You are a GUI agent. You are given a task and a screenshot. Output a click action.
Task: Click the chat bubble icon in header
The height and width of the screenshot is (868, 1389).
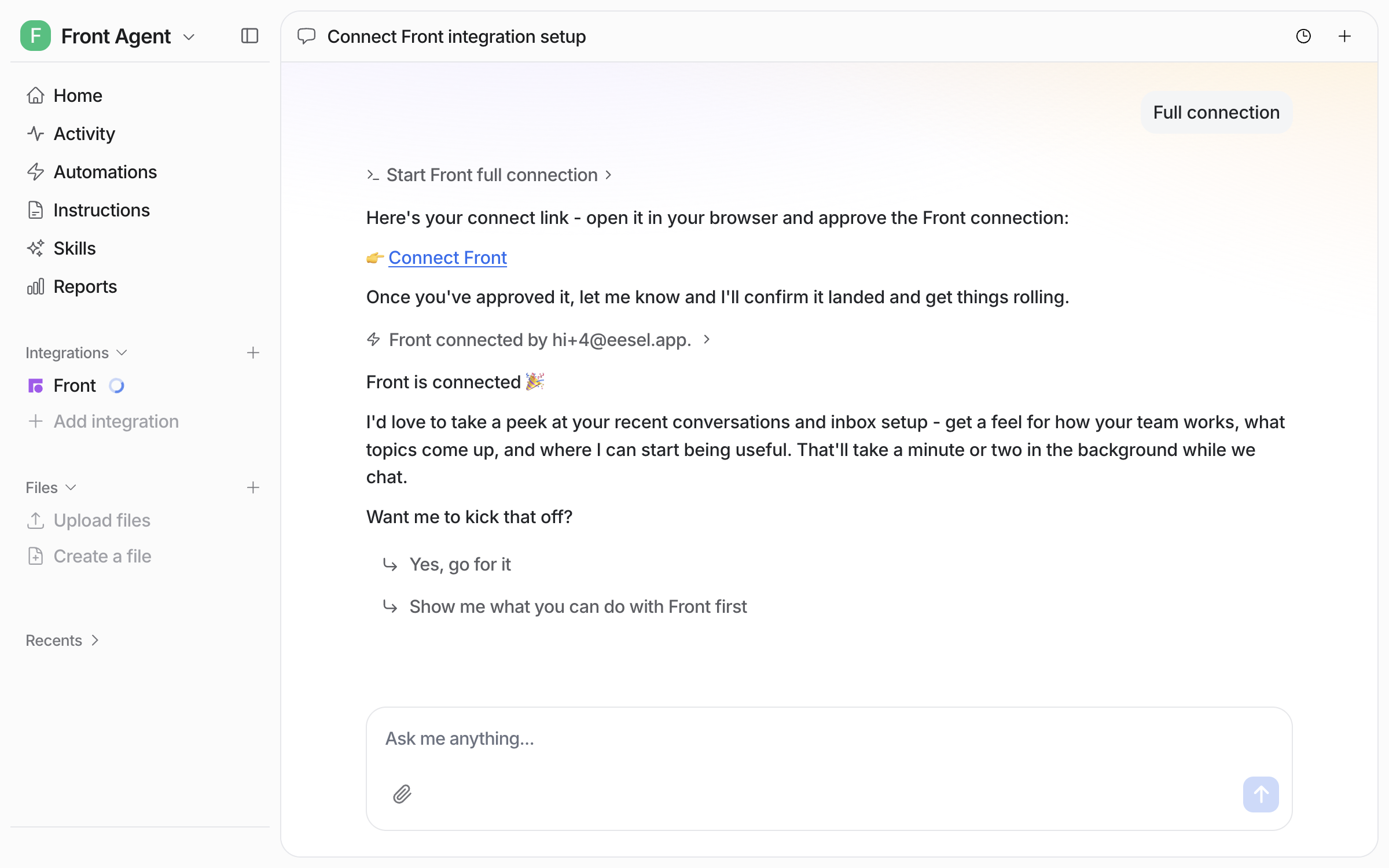pyautogui.click(x=306, y=36)
